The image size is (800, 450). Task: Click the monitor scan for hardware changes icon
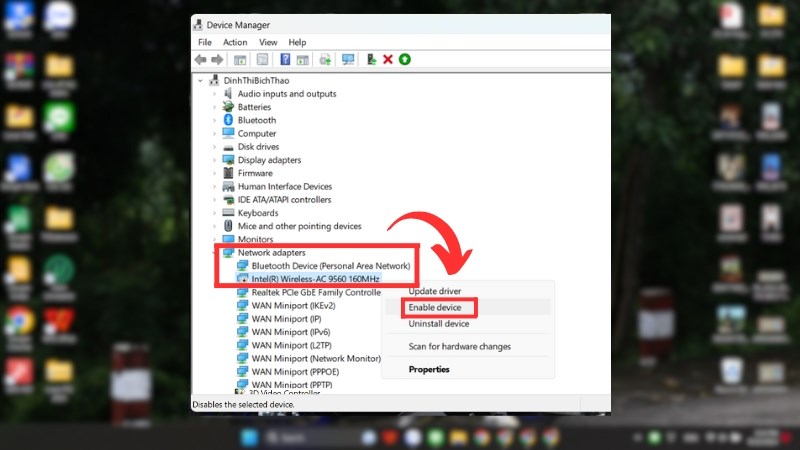[348, 60]
